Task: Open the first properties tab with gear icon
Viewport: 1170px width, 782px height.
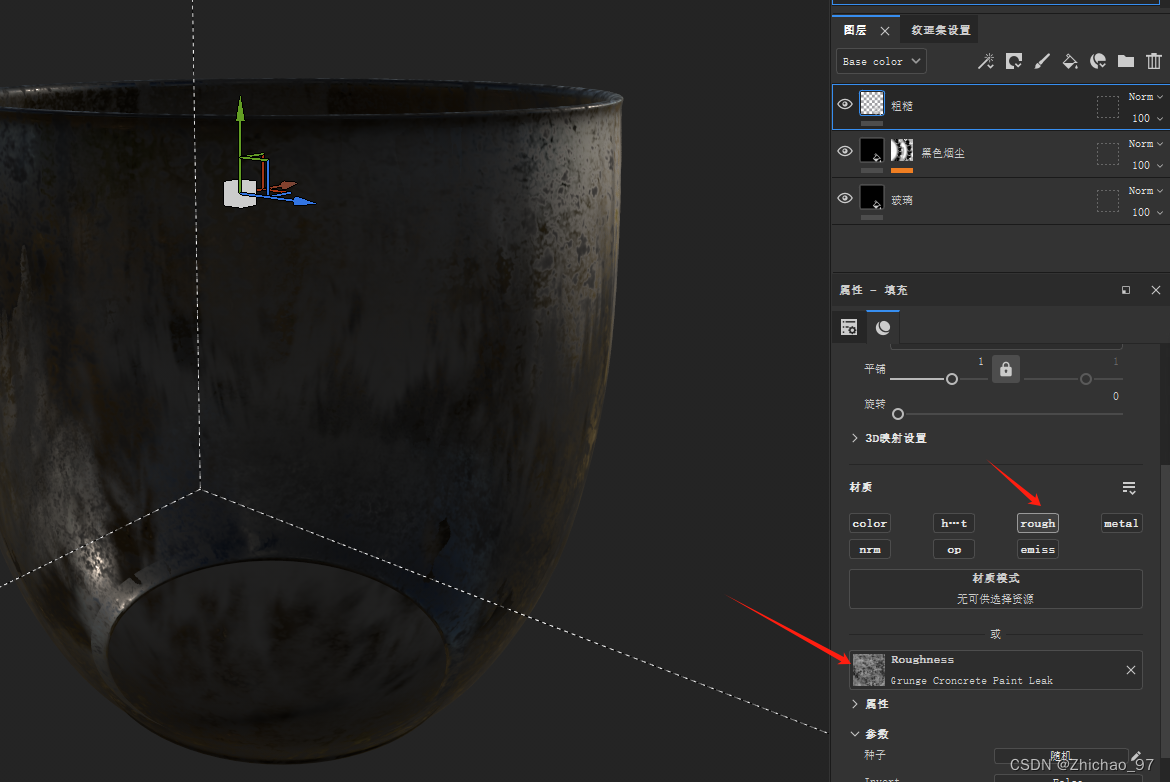Action: point(849,327)
